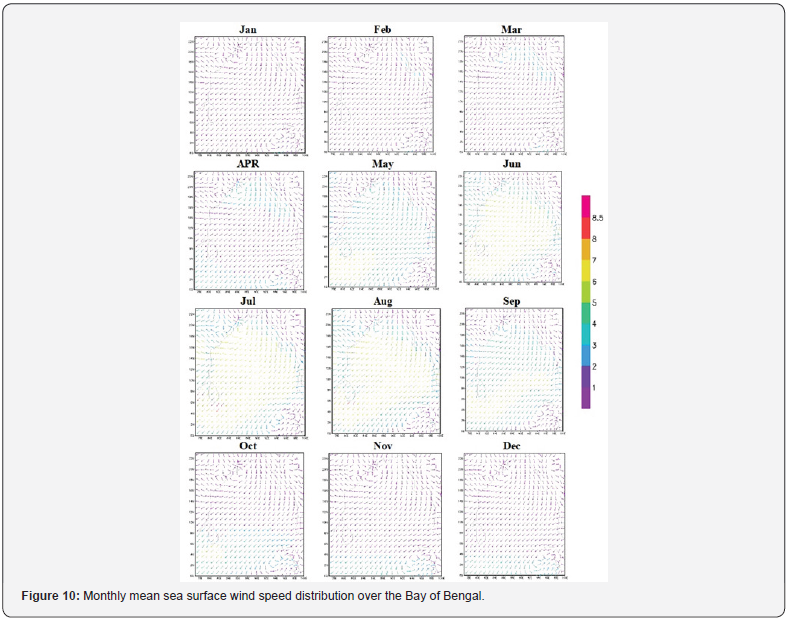Image resolution: width=788 pixels, height=620 pixels.
Task: Click the 'Jul' panel title
Action: (248, 301)
